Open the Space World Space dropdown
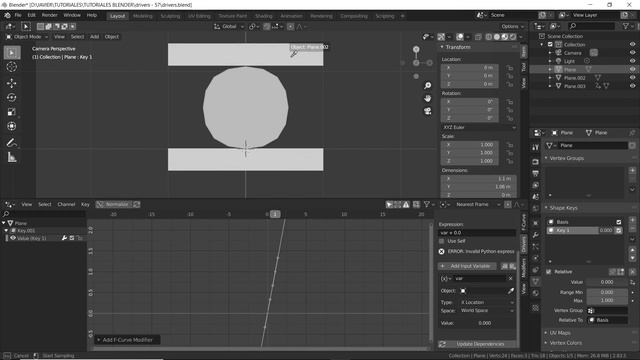640x360 pixels. [x=487, y=311]
